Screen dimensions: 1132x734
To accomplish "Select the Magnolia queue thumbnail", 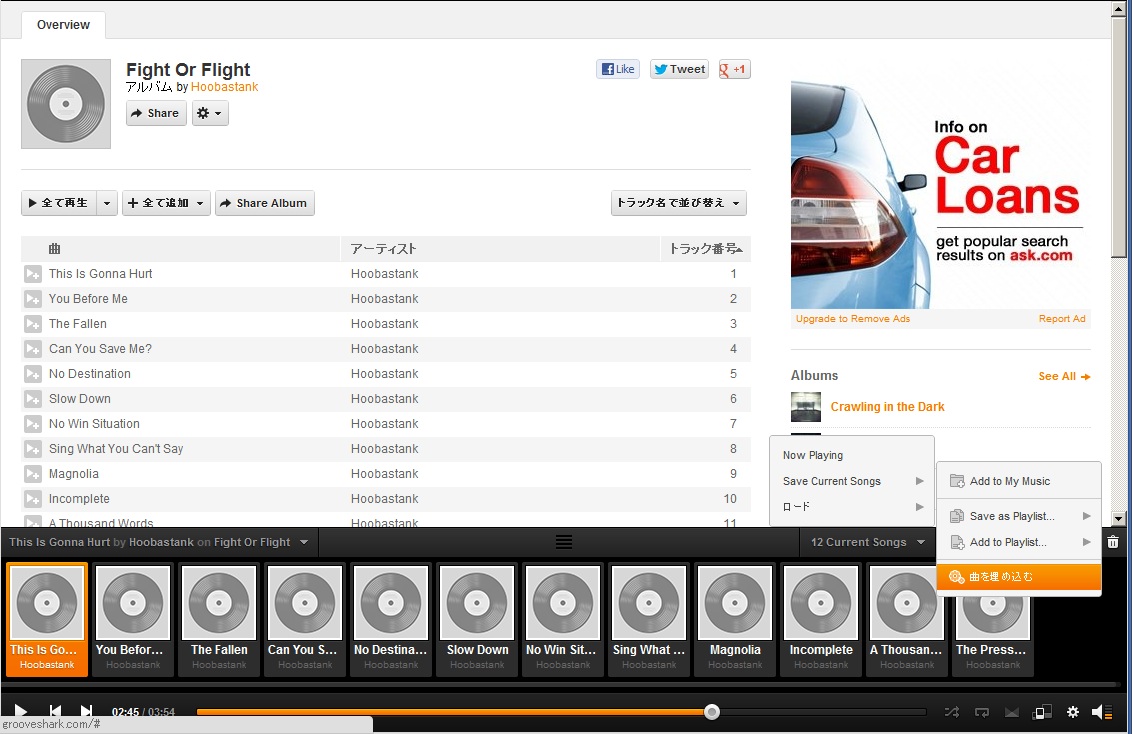I will (x=735, y=620).
